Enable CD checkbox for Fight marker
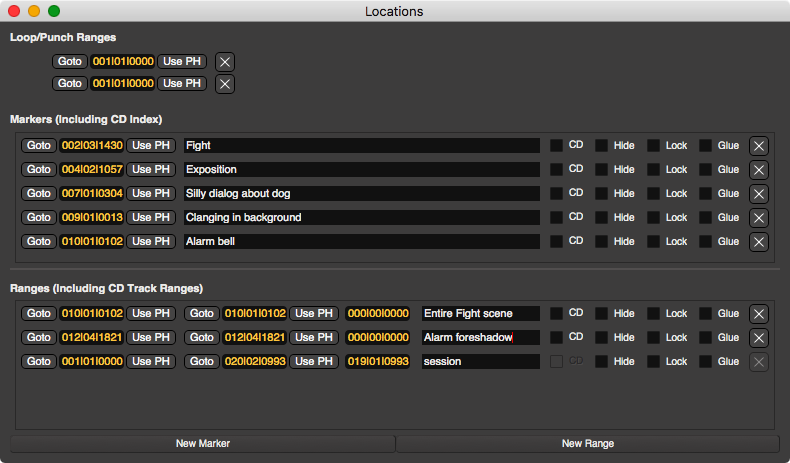790x463 pixels. (x=556, y=146)
